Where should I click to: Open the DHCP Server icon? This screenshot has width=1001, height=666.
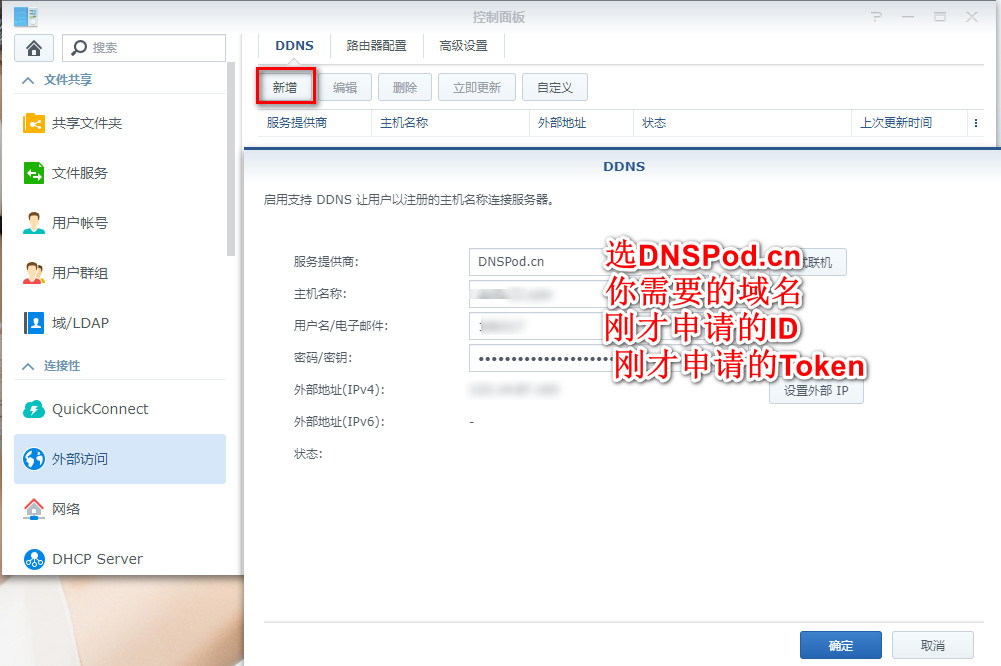pyautogui.click(x=34, y=559)
